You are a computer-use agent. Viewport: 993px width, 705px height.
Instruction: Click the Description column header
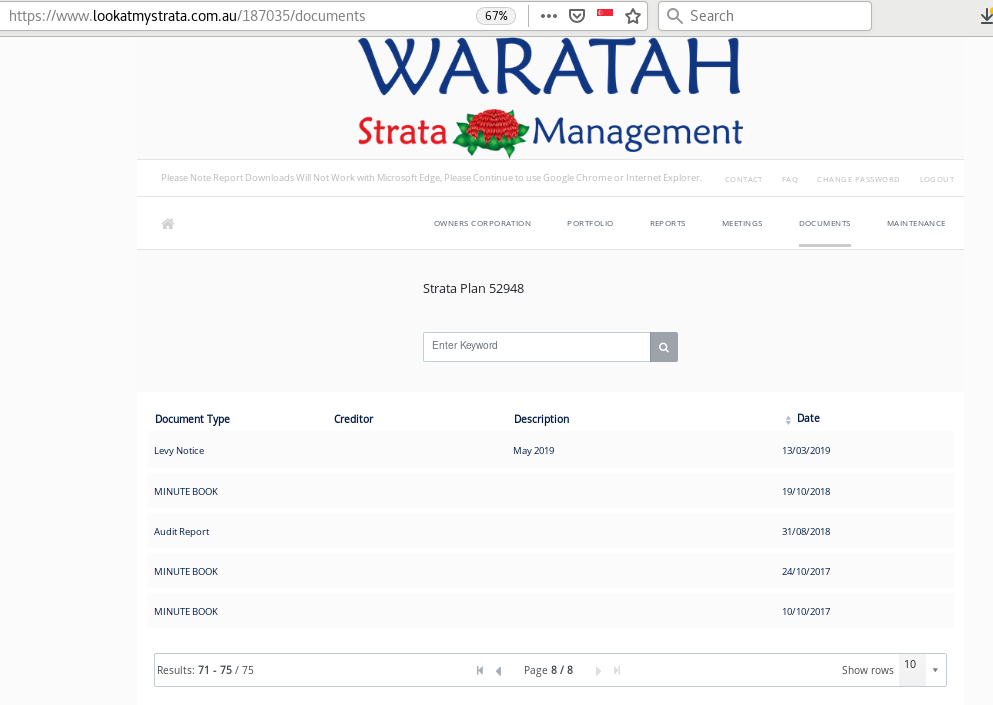click(541, 419)
